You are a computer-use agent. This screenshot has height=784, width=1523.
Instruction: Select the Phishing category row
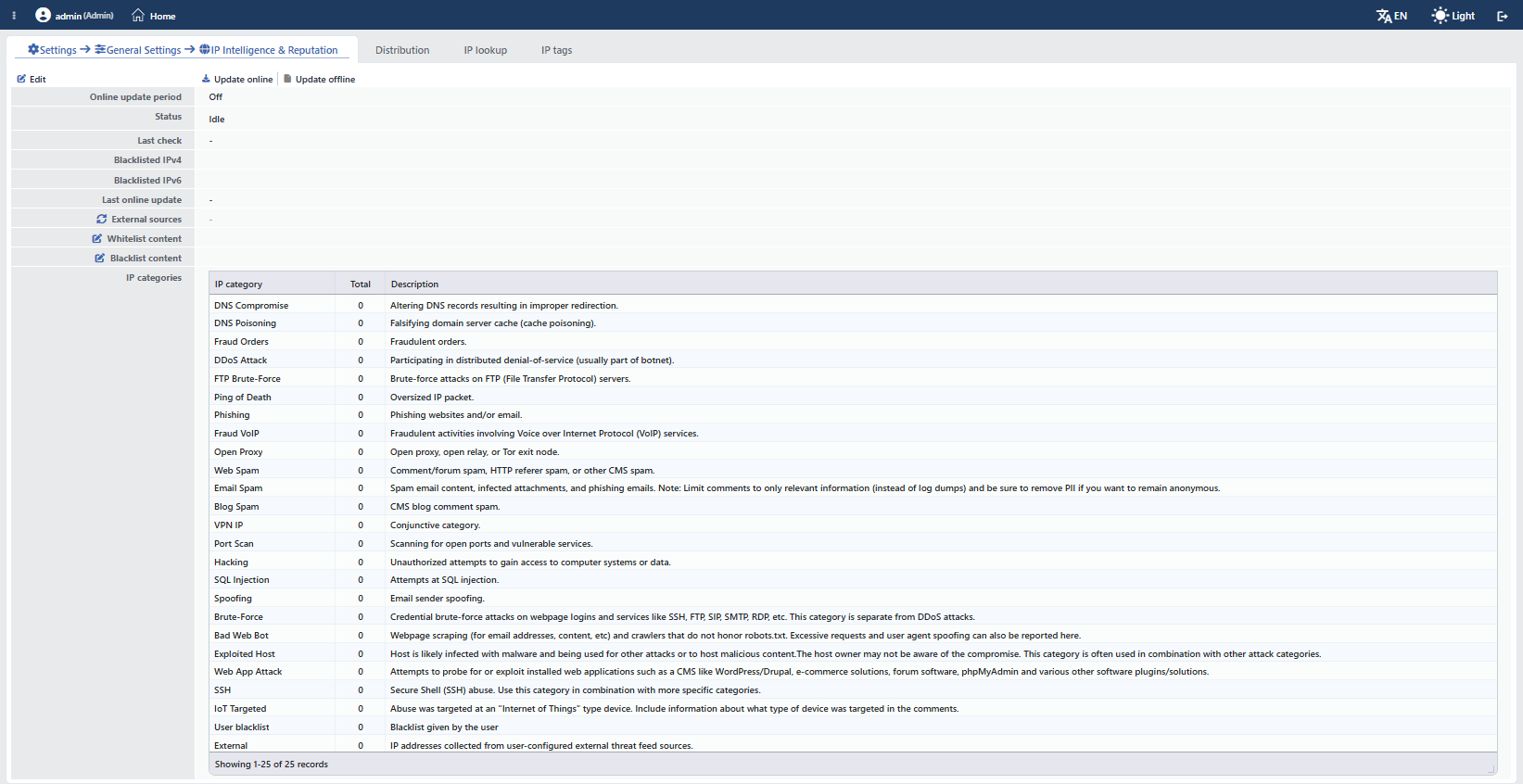click(853, 414)
